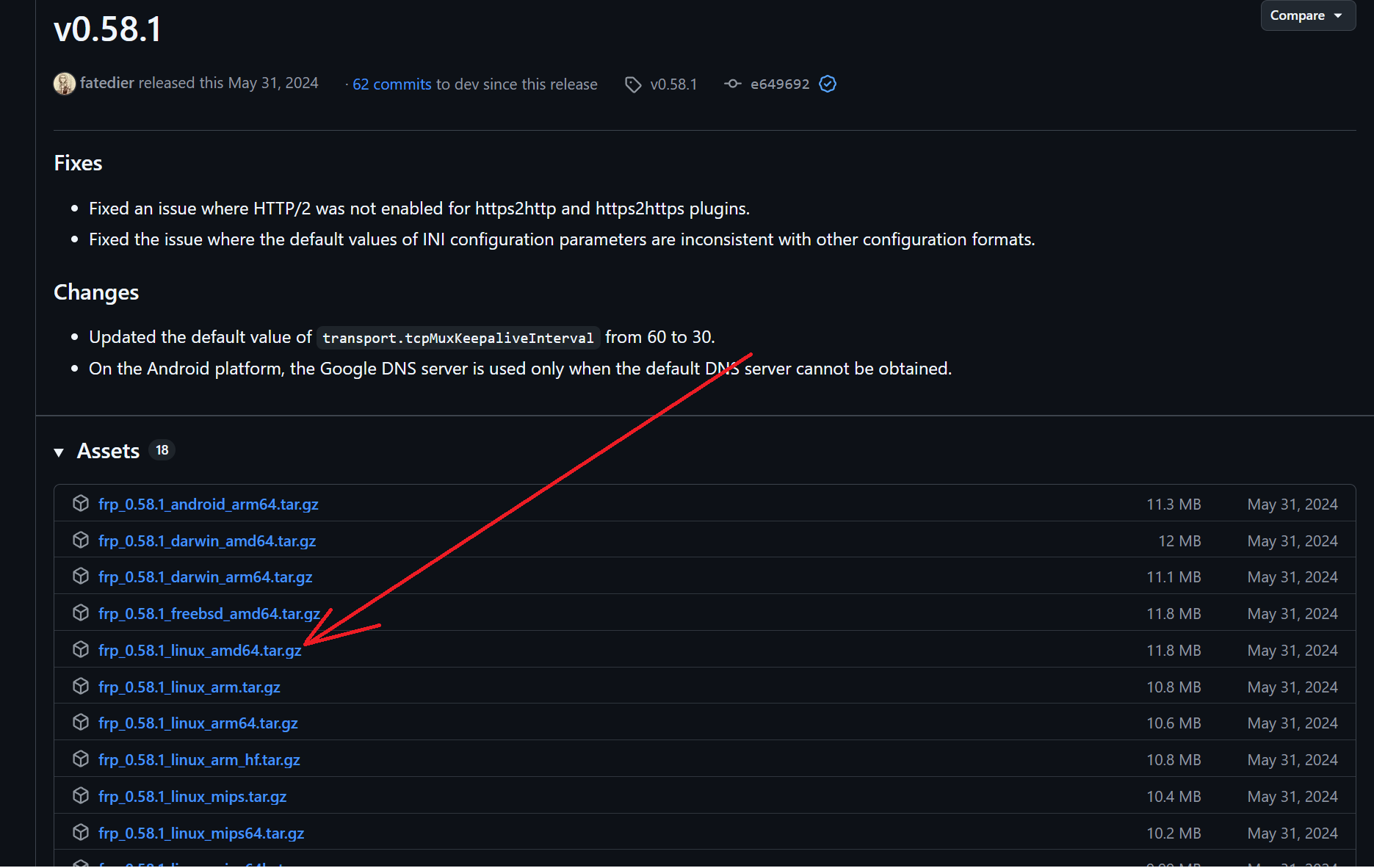Open the 62 commits link
Viewport: 1374px width, 868px height.
392,84
